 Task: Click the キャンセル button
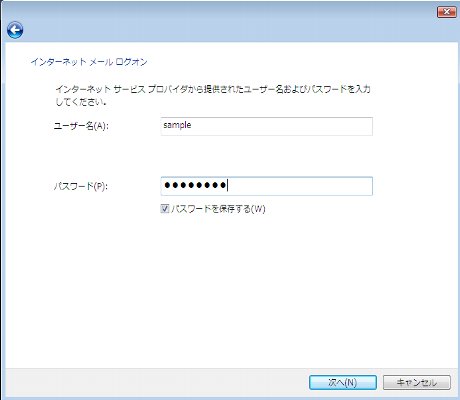pos(417,382)
